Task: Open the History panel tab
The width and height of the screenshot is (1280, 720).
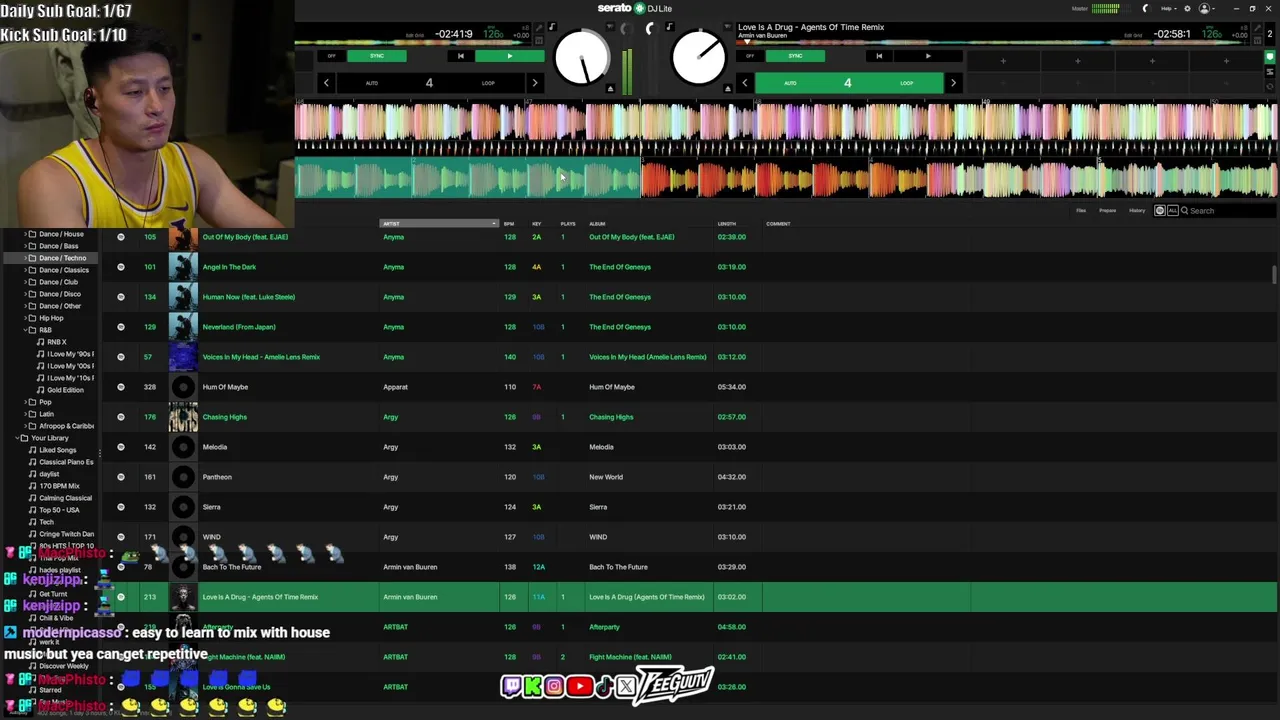Action: pos(1137,211)
